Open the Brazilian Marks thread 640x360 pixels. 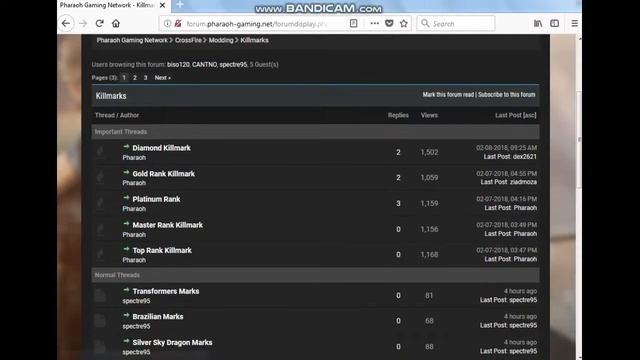tap(158, 316)
